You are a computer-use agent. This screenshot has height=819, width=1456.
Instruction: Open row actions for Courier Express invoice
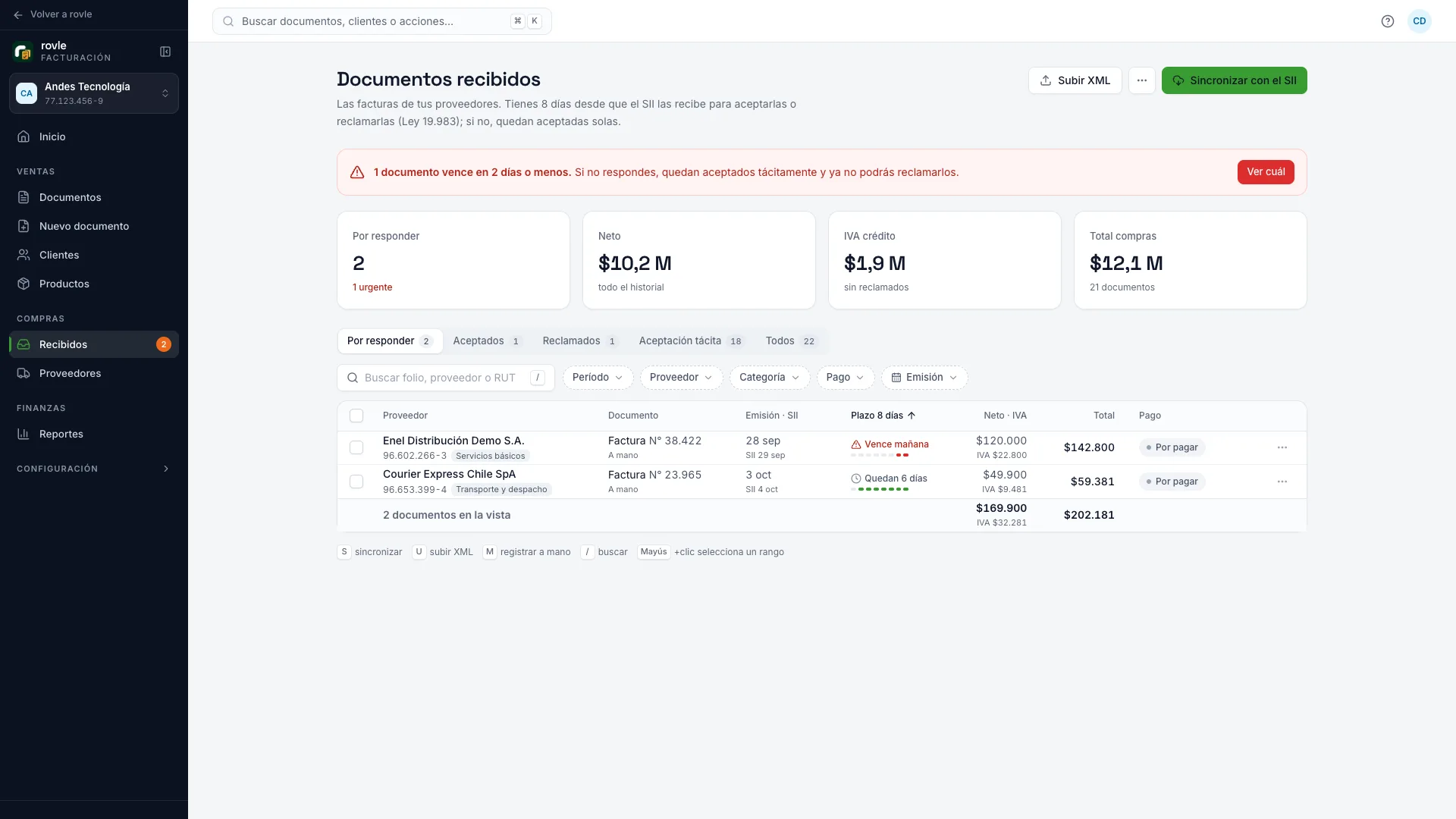[1282, 482]
